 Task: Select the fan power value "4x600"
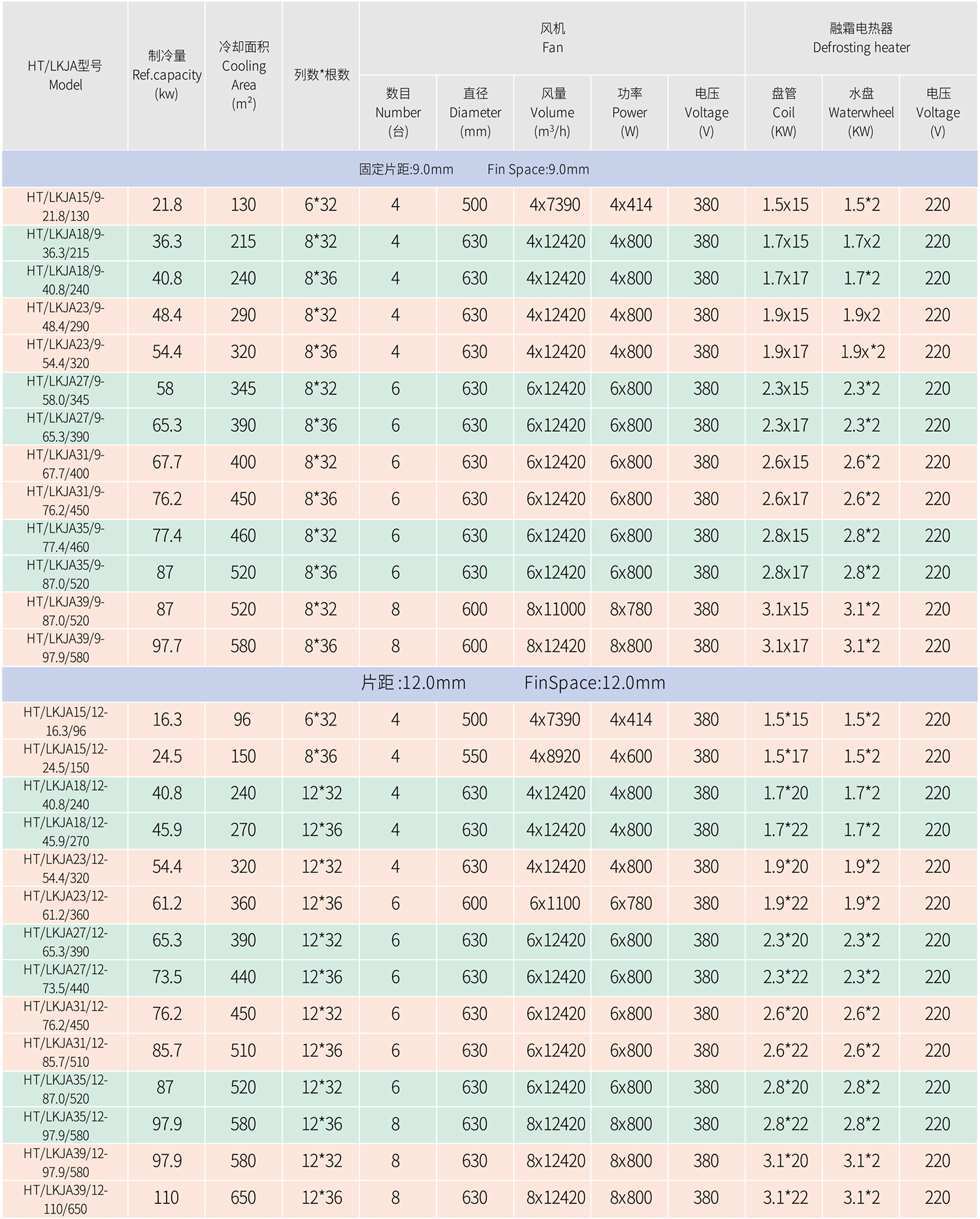[x=630, y=756]
